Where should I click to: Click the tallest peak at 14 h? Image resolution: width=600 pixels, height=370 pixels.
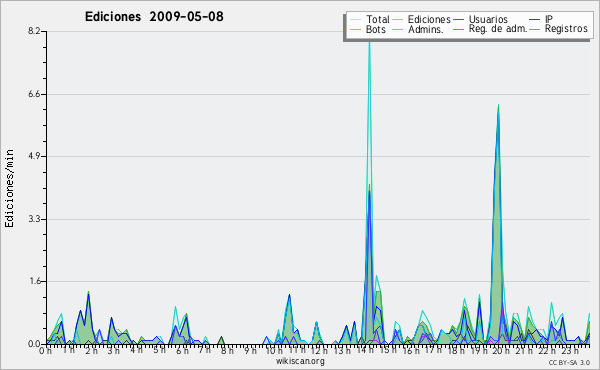pos(369,42)
